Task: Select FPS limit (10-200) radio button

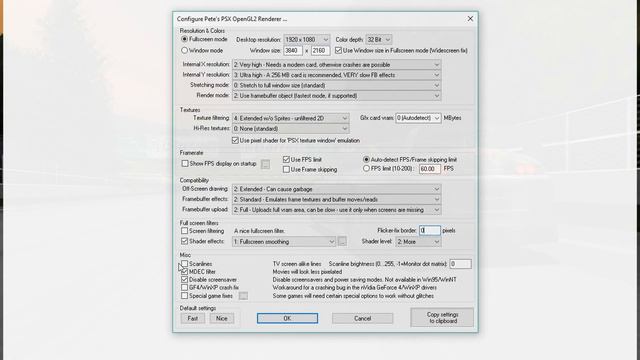Action: click(x=366, y=168)
